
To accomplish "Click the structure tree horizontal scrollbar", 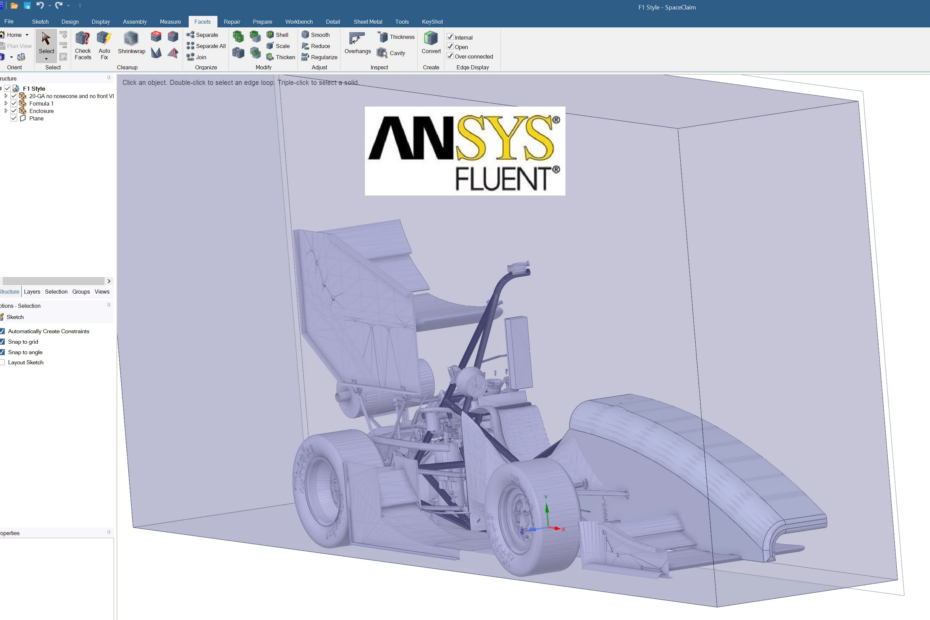I will (53, 281).
